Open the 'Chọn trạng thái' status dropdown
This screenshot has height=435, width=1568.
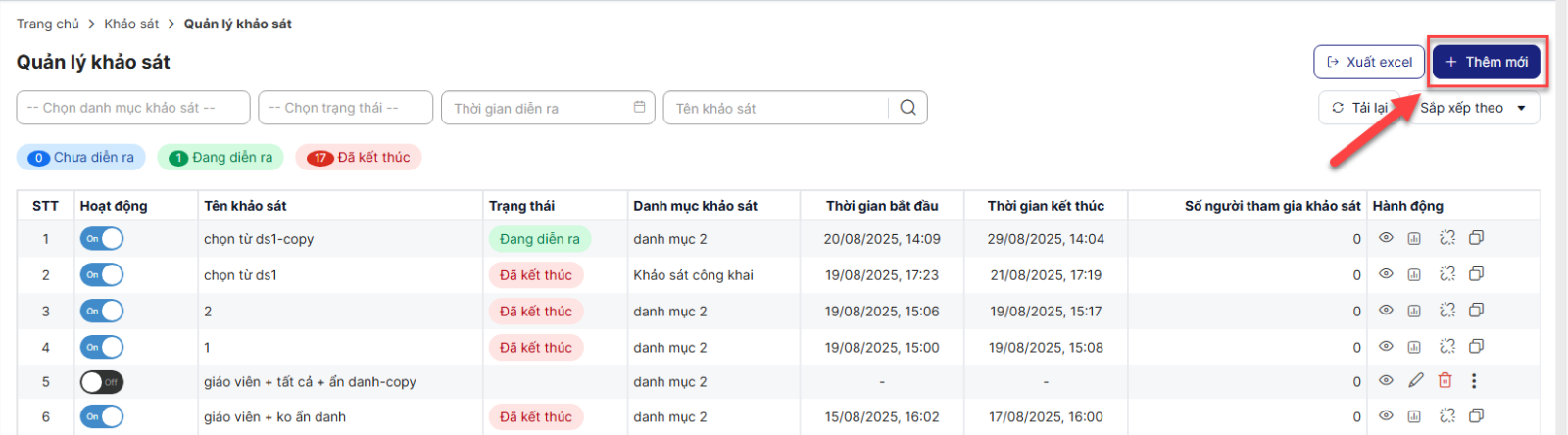345,108
